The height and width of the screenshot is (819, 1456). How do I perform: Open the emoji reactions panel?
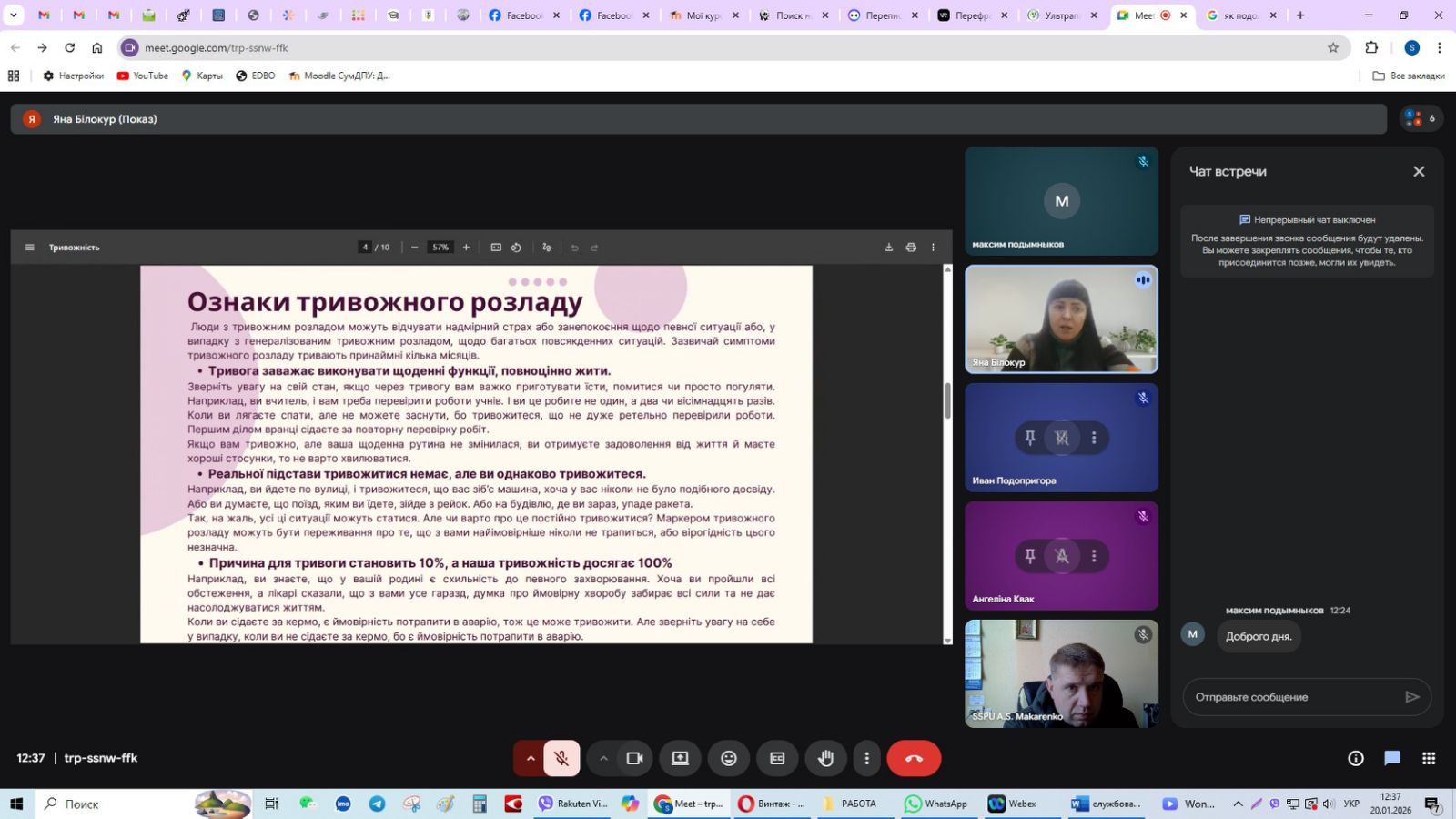coord(729,758)
